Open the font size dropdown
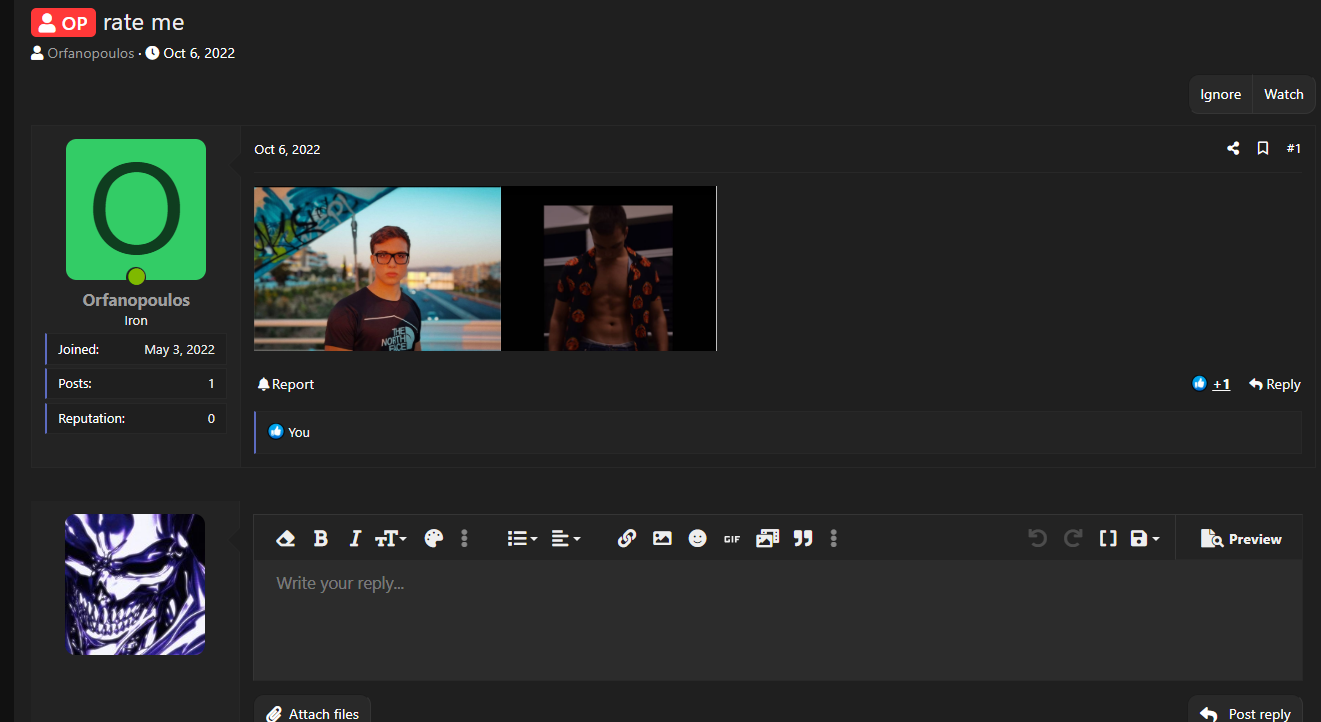Image resolution: width=1321 pixels, height=722 pixels. pos(390,539)
